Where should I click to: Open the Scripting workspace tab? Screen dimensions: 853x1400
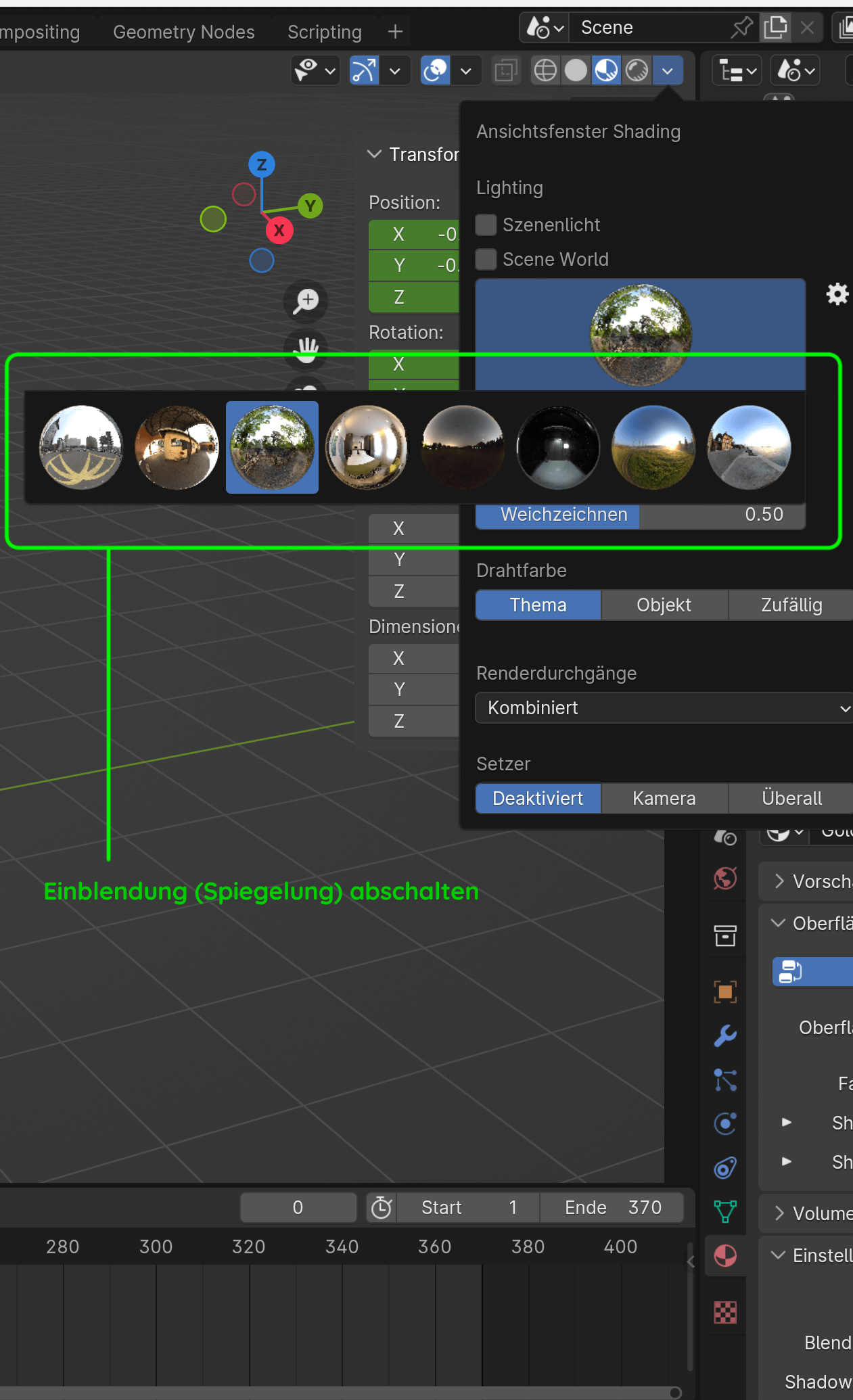pyautogui.click(x=324, y=32)
